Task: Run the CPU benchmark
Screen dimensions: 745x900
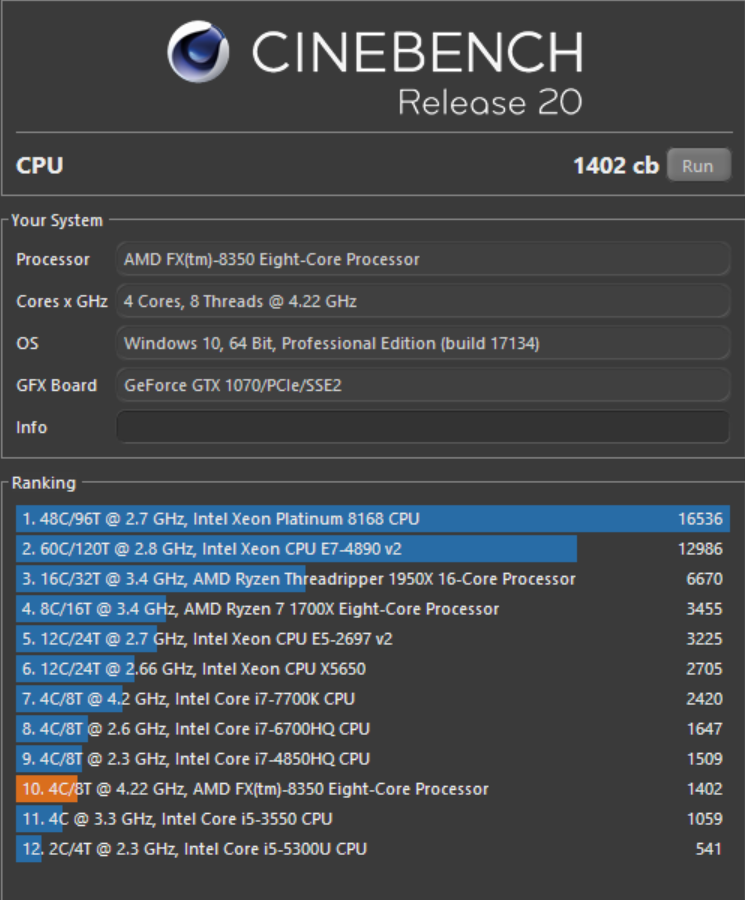Action: tap(698, 165)
